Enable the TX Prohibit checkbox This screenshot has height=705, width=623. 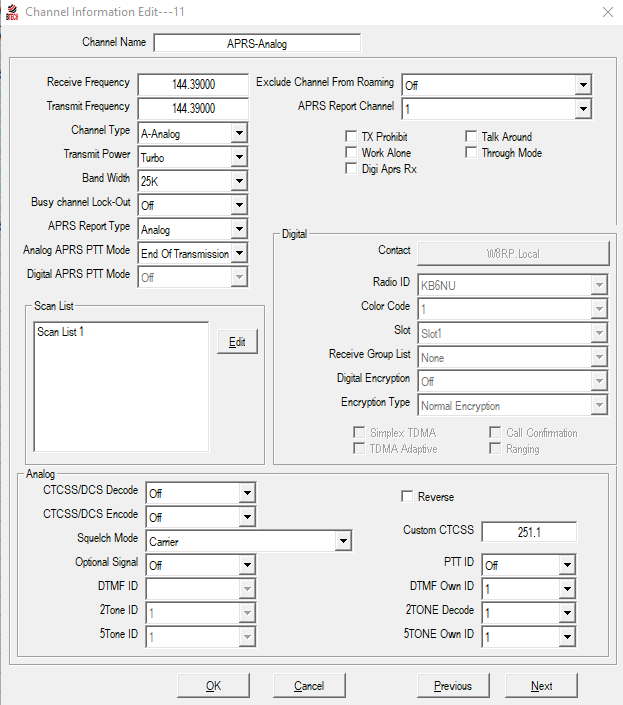click(351, 137)
